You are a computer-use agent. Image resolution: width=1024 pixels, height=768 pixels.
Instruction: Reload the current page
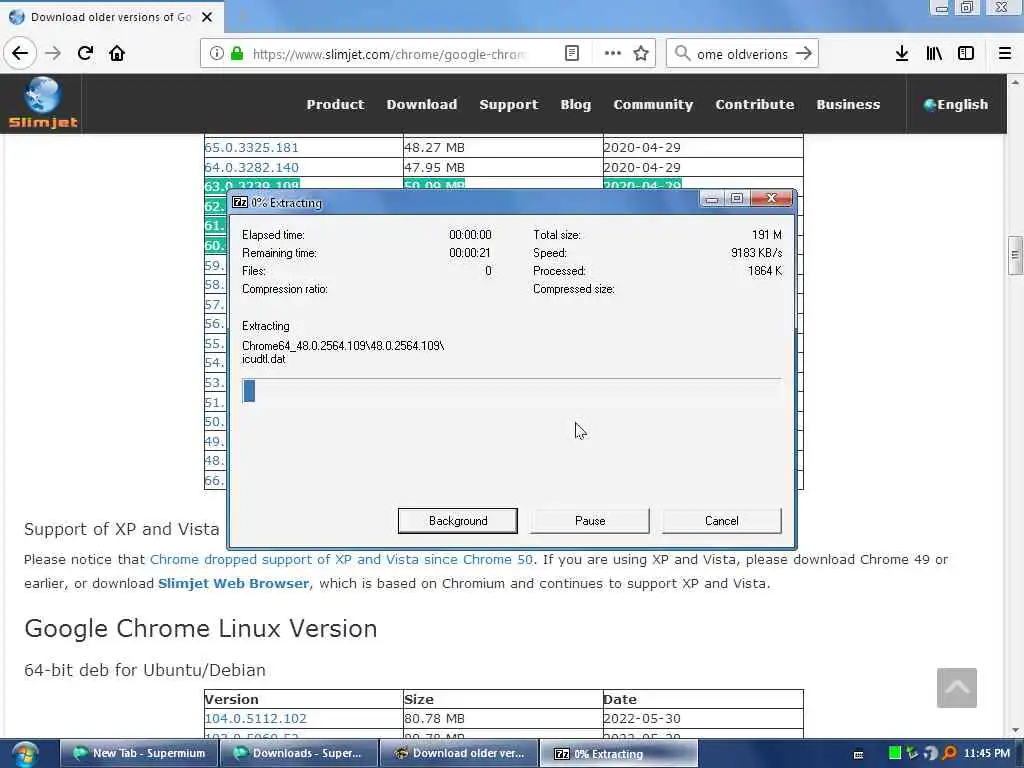[85, 54]
